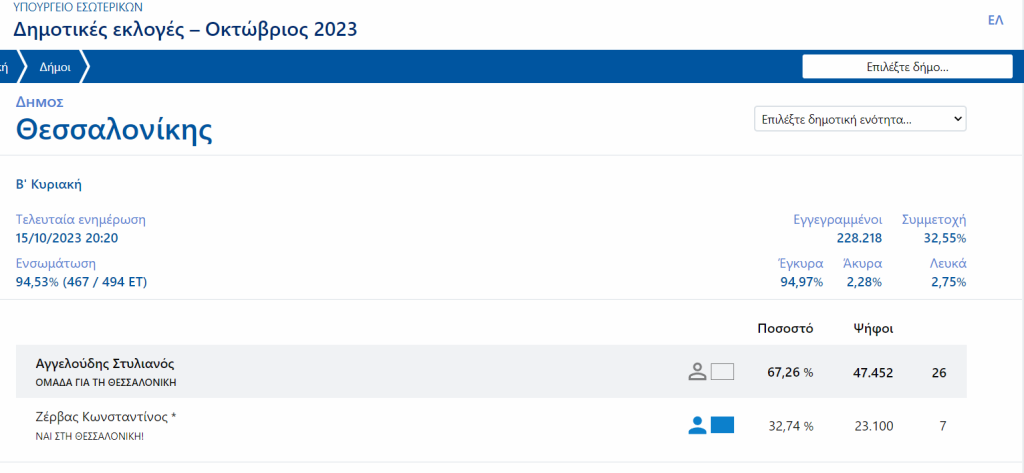Open the Επιλέξτε δημοτική ενότητα dropdown
The image size is (1024, 473).
(860, 119)
